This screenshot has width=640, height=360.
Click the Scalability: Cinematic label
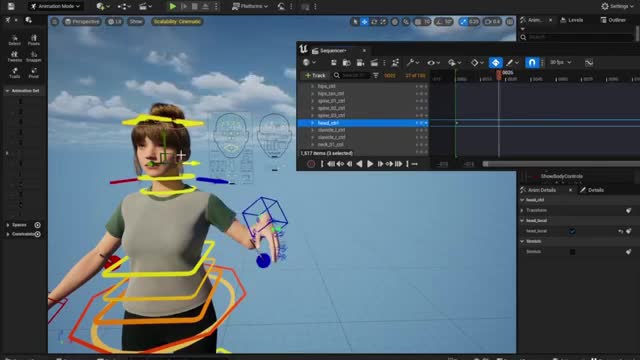177,22
